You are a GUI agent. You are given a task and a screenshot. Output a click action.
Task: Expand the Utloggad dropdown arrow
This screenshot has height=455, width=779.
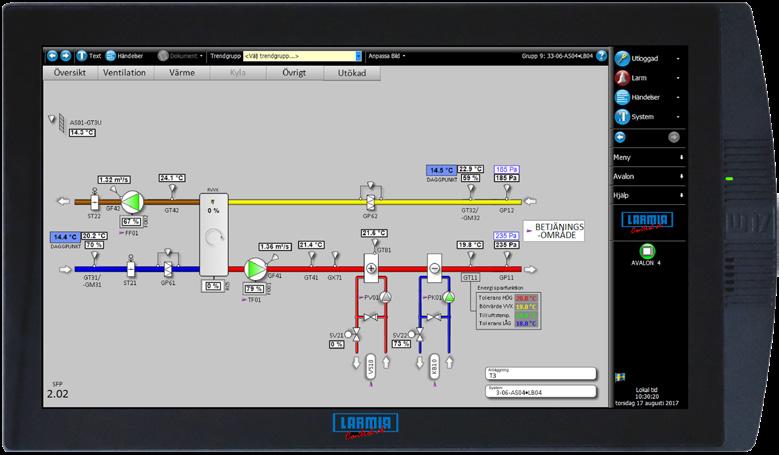tap(678, 59)
